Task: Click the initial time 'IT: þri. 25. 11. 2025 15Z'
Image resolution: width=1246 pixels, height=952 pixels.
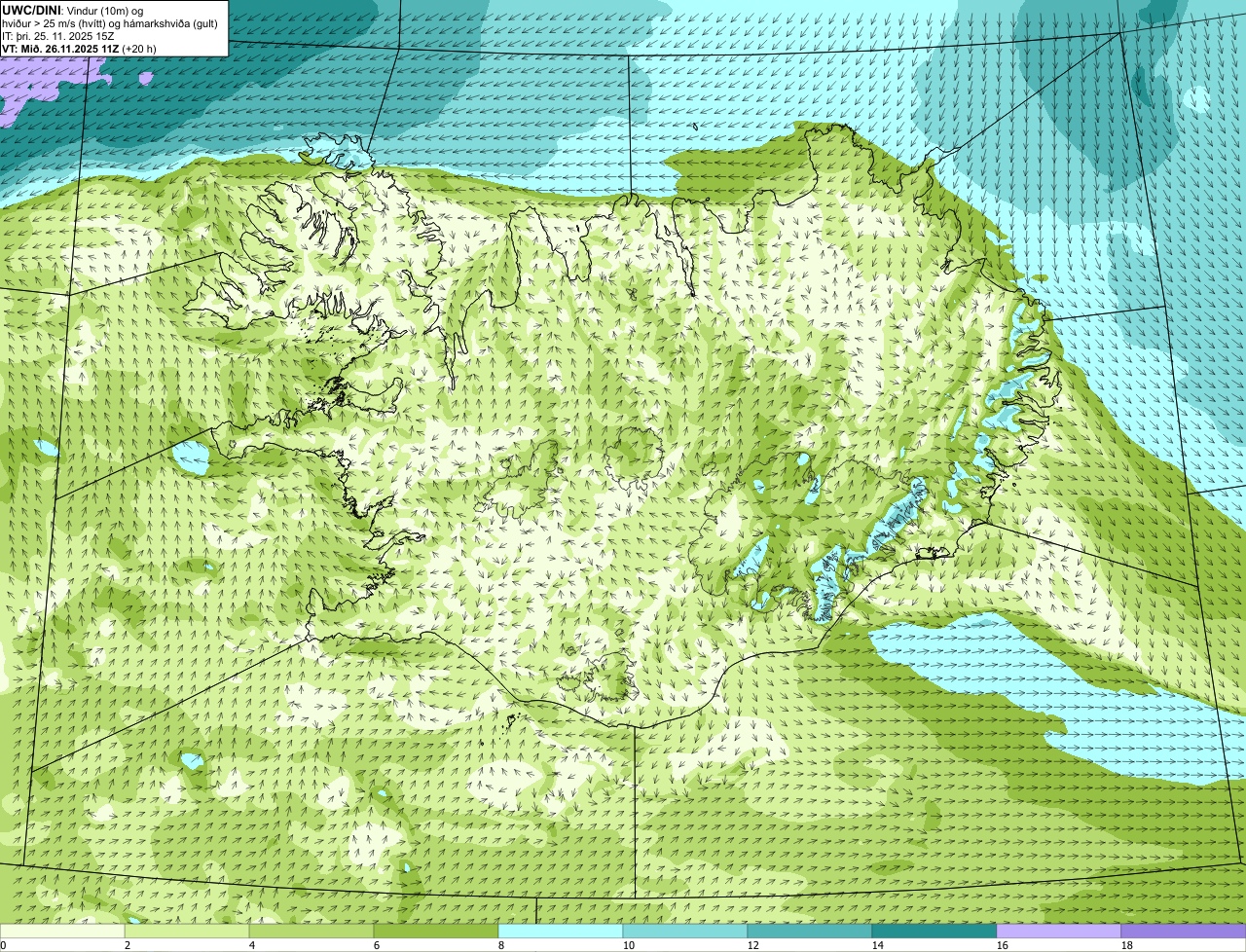Action: tap(58, 36)
